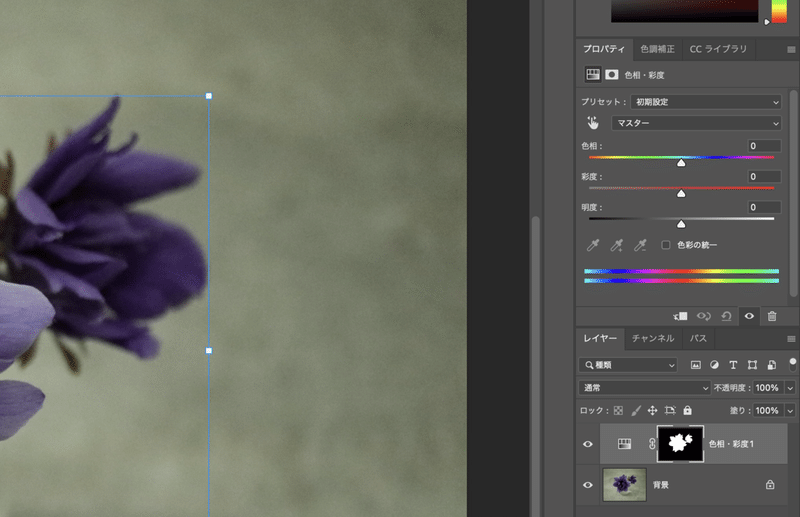800x517 pixels.
Task: Lock transparent pixels
Action: click(x=618, y=410)
